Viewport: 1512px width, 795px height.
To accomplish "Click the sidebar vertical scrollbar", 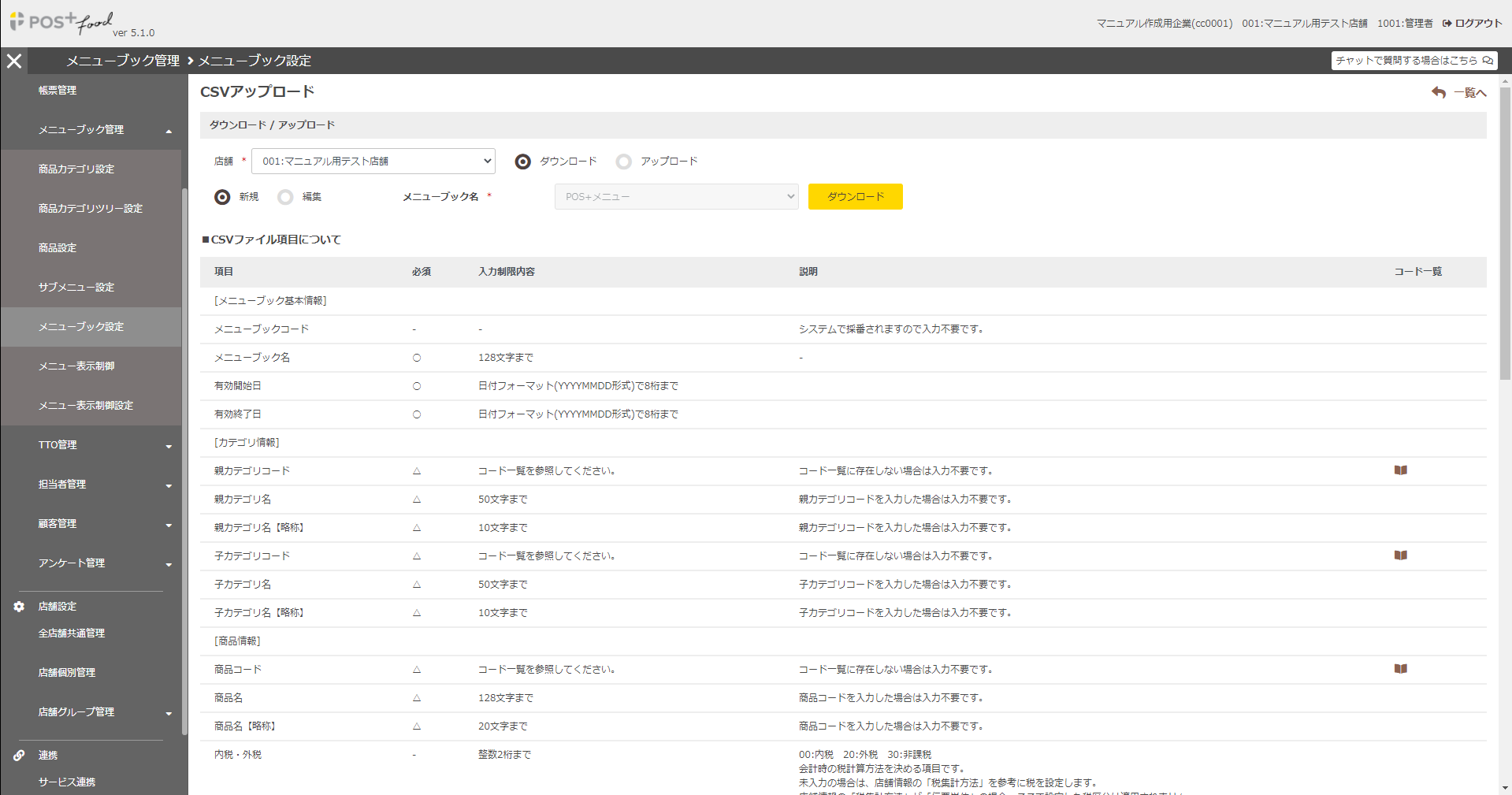I will [184, 461].
